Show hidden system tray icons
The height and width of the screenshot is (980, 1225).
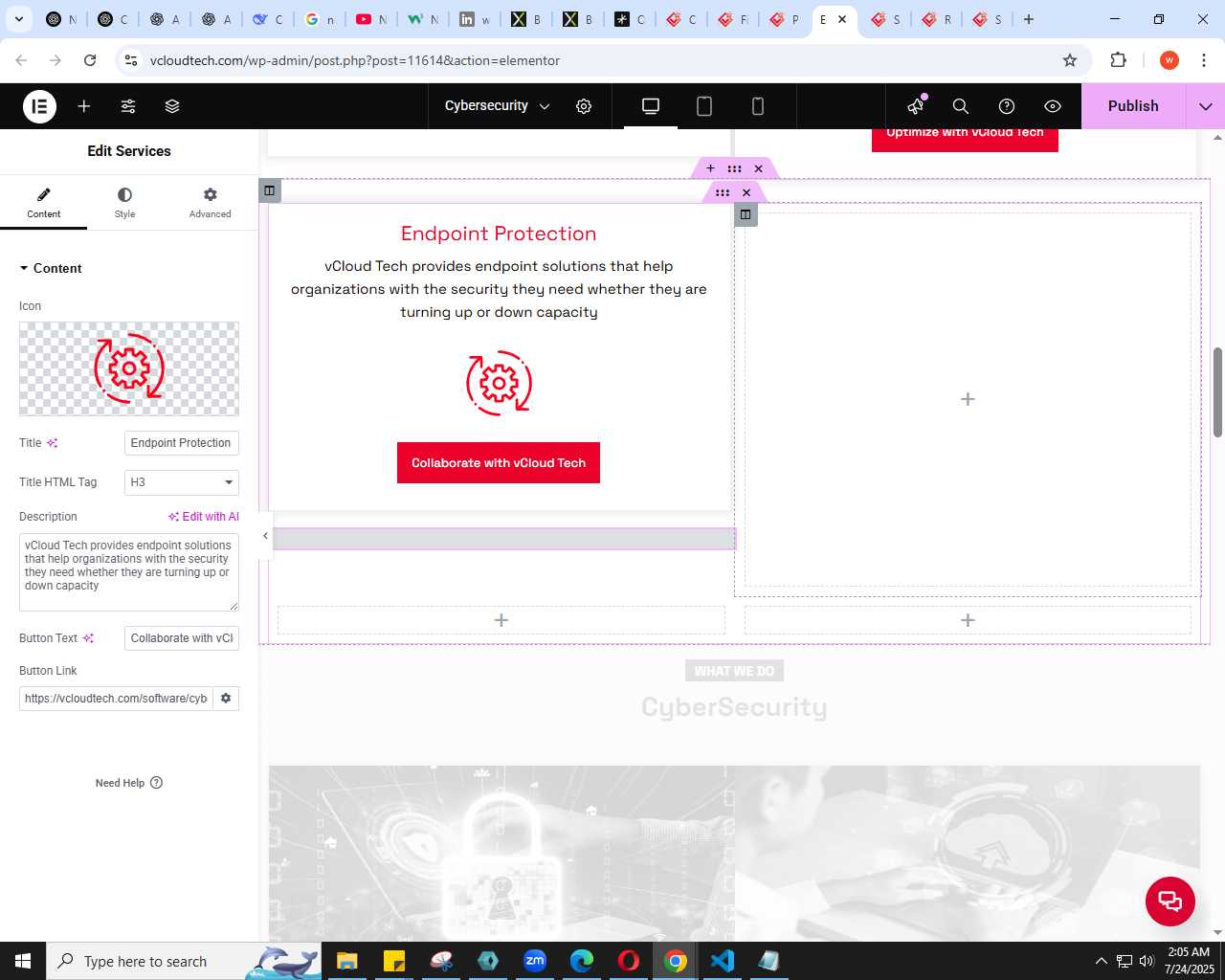1101,961
